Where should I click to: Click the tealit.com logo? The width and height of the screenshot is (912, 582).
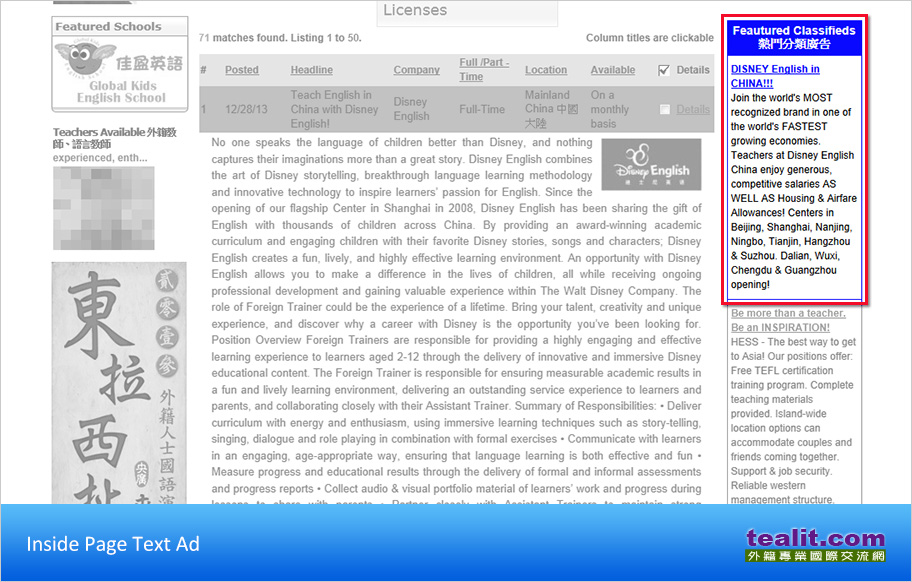(815, 546)
